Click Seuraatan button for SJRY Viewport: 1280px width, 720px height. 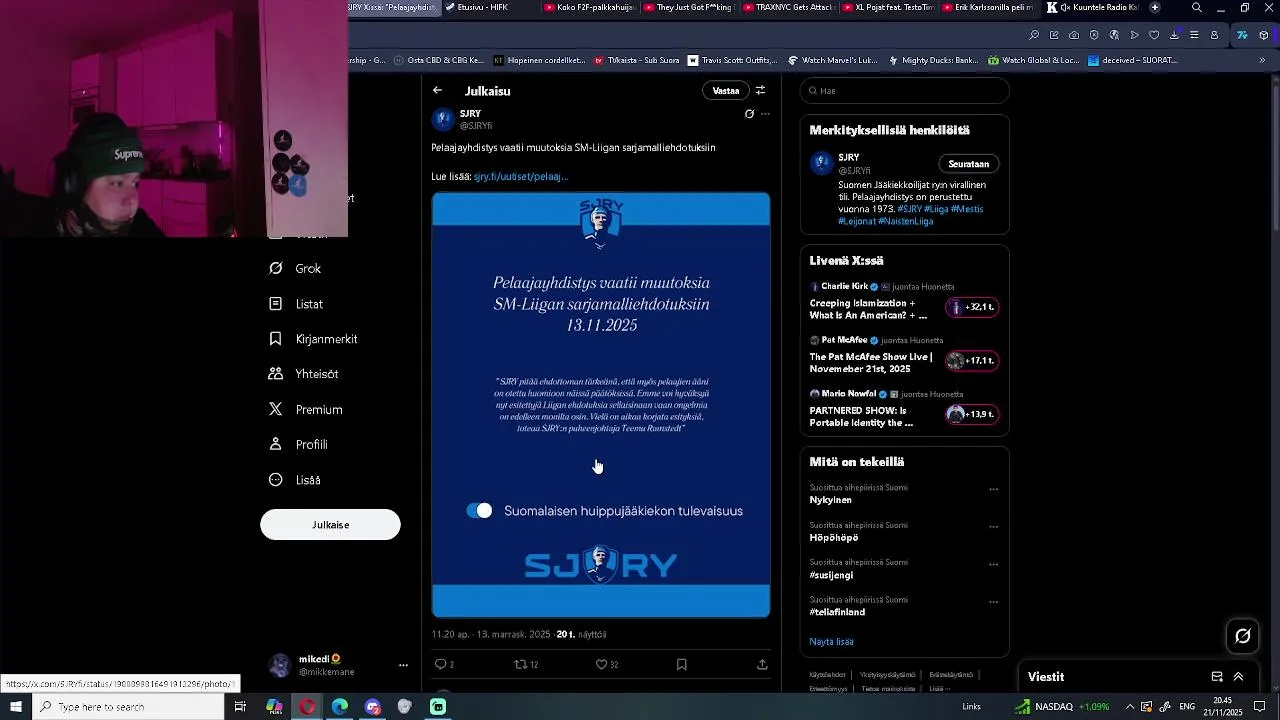pos(968,164)
